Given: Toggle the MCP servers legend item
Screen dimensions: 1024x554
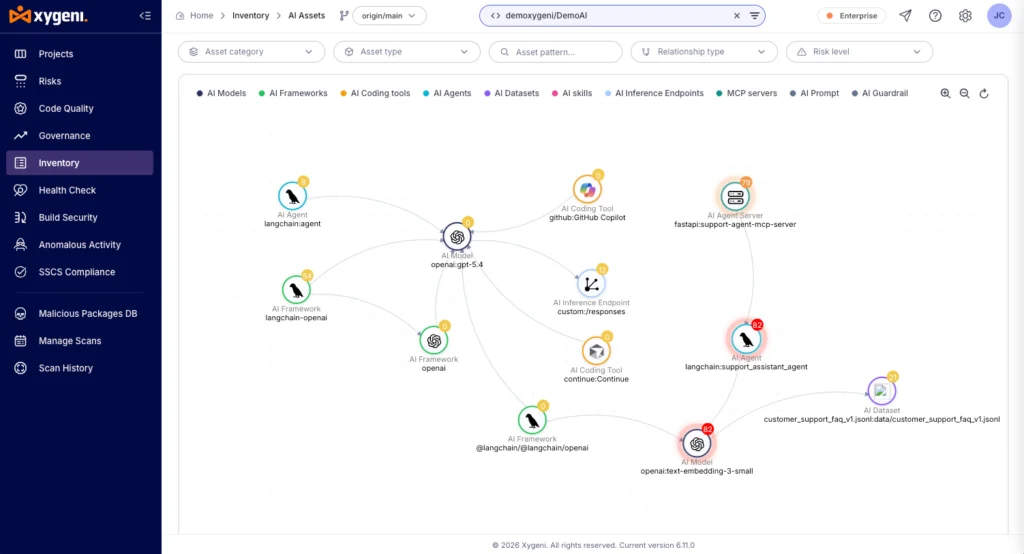Looking at the screenshot, I should point(746,93).
